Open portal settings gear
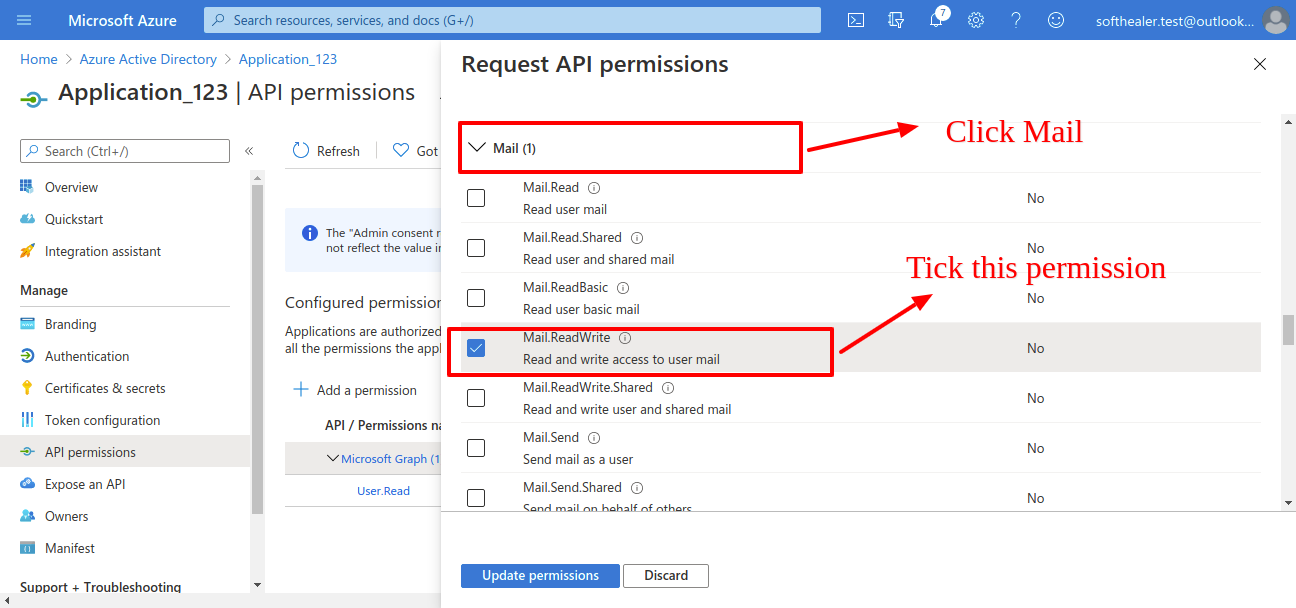Viewport: 1296px width, 608px height. tap(976, 20)
